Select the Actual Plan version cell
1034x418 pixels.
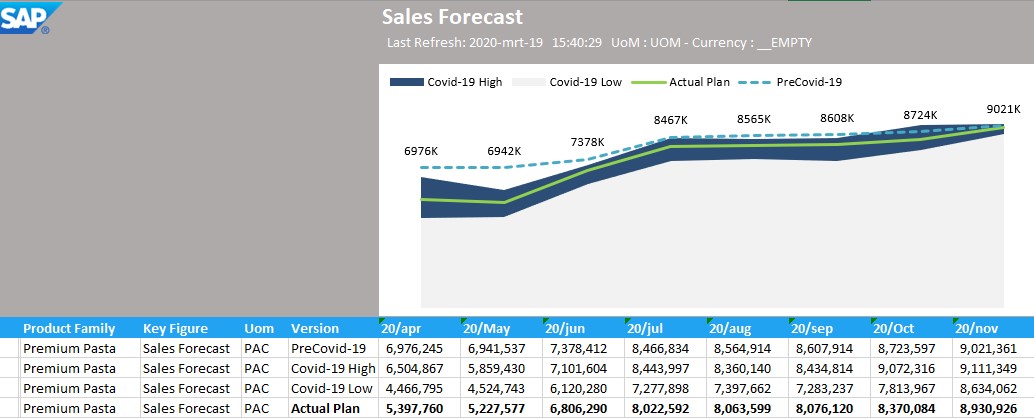click(x=333, y=408)
